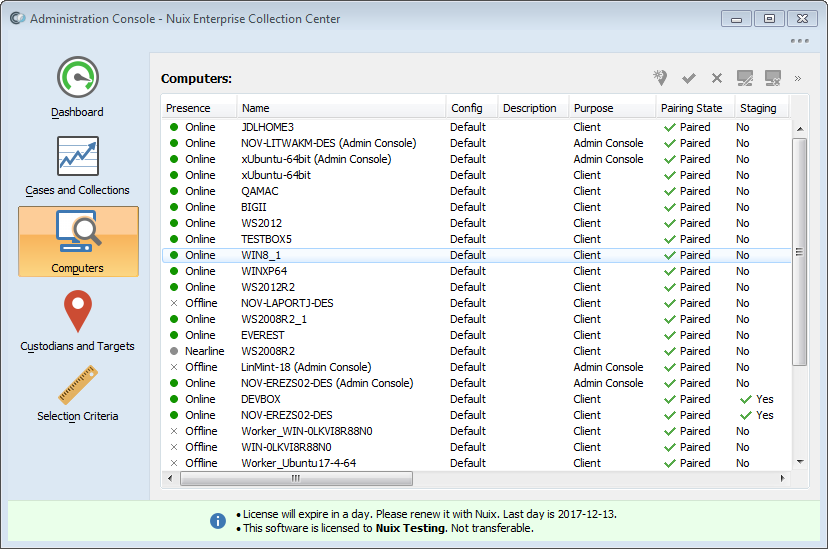Click horizontal scrollbar right arrow
The image size is (828, 549).
click(783, 479)
